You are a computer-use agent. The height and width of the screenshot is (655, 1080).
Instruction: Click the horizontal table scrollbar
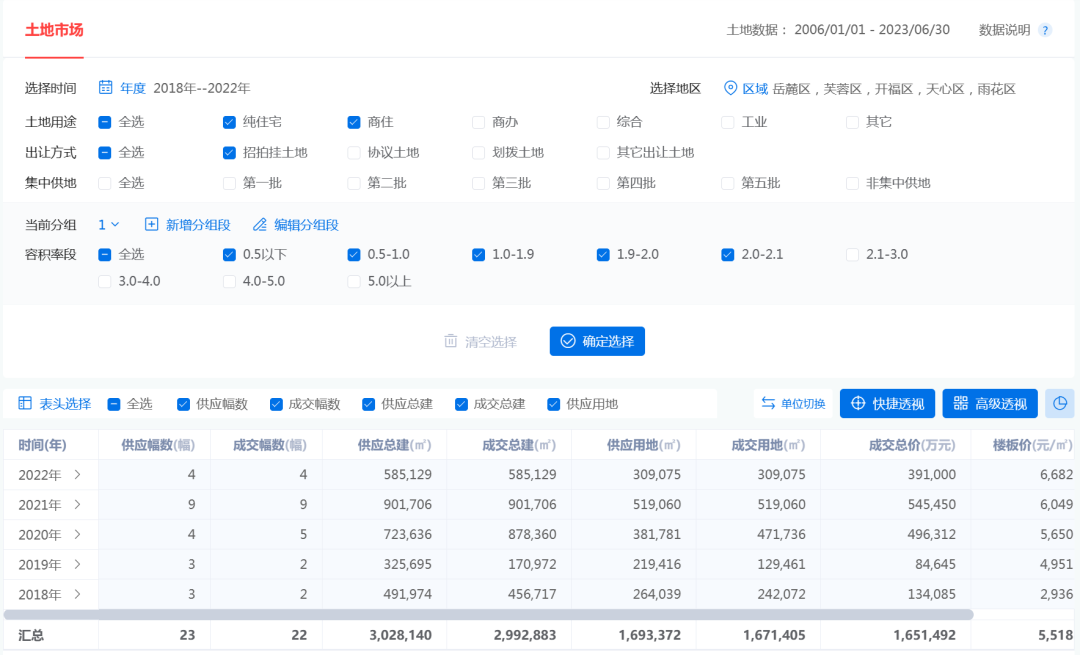(488, 614)
